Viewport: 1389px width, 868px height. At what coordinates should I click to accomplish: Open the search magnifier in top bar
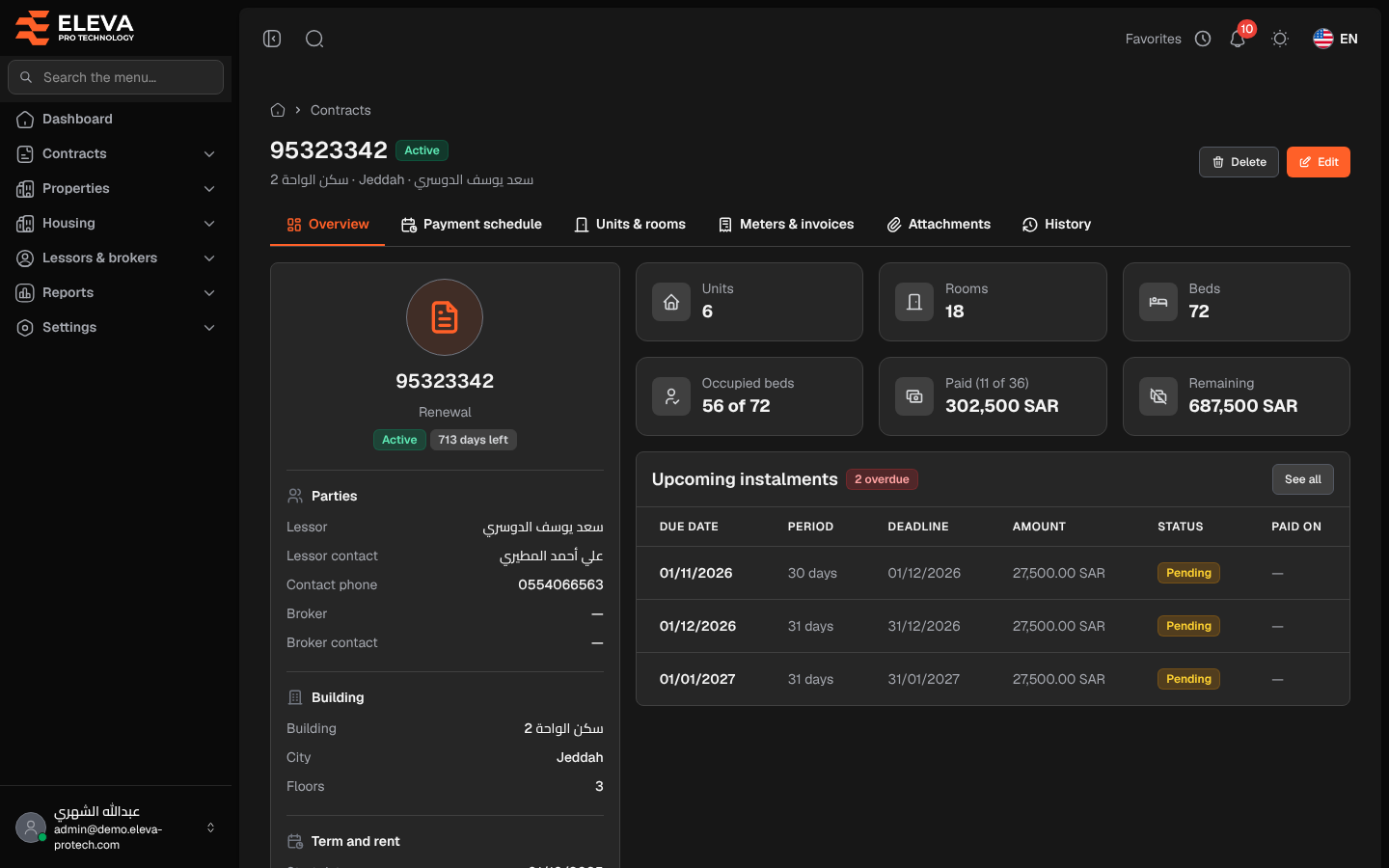(314, 39)
